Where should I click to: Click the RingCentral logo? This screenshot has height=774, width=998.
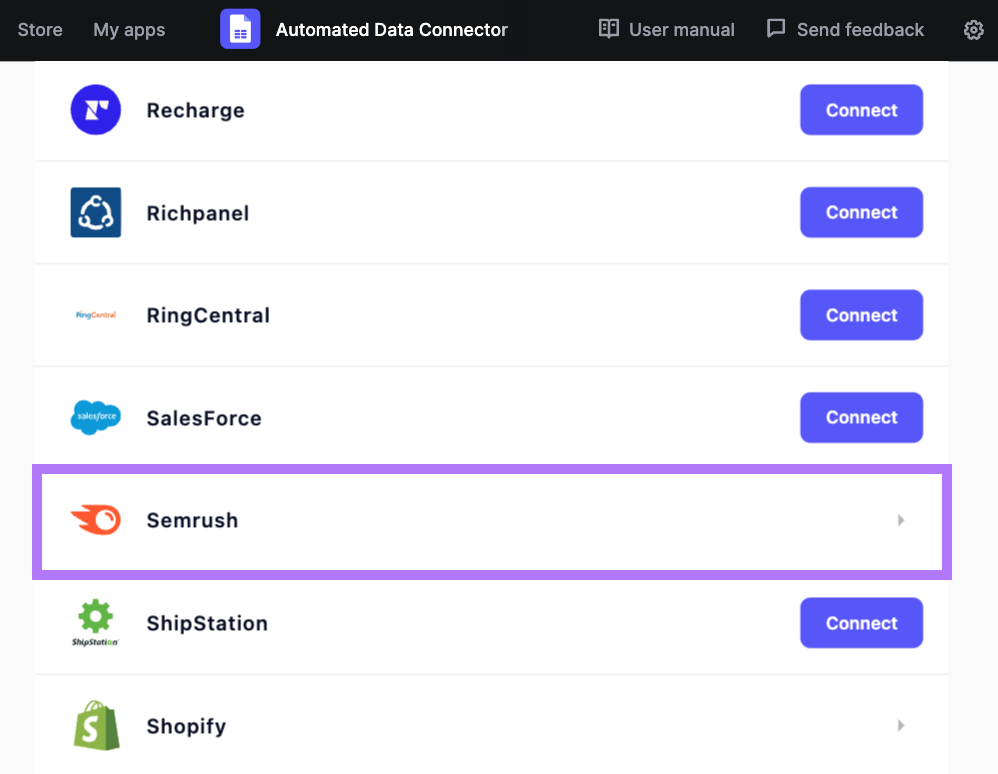(x=95, y=315)
